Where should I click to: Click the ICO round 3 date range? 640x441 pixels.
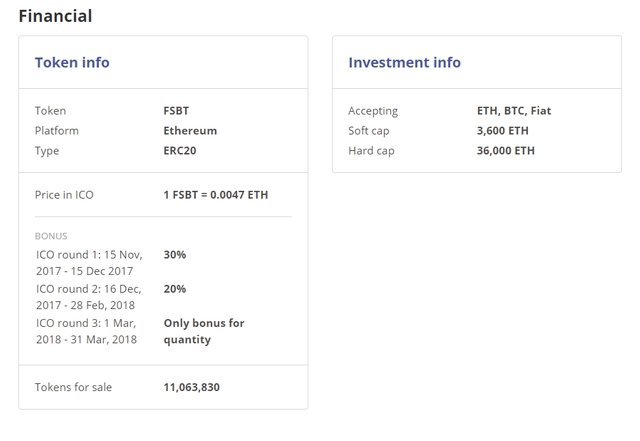86,332
